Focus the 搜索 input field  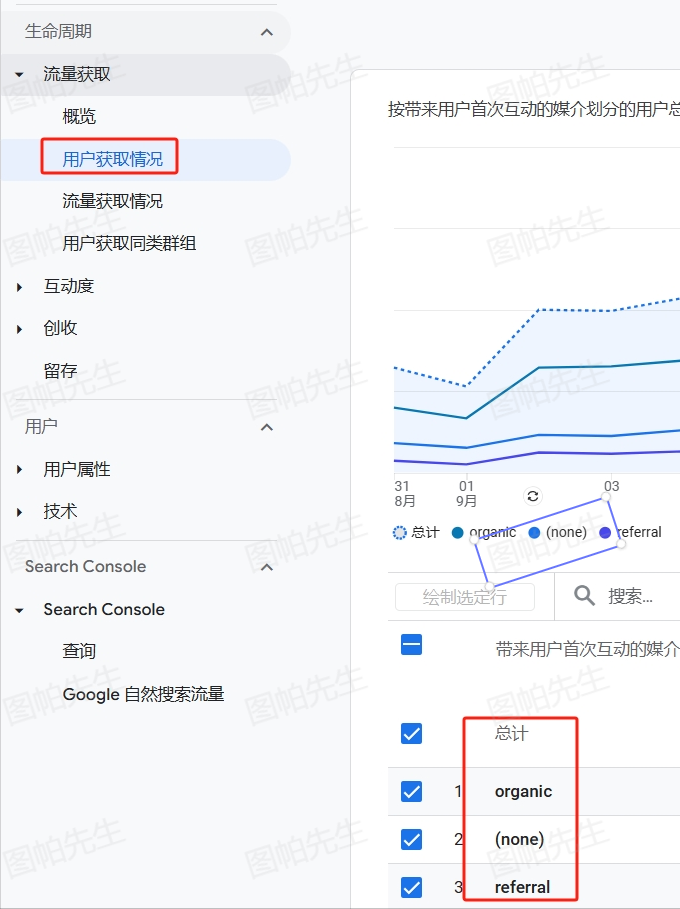[x=630, y=596]
